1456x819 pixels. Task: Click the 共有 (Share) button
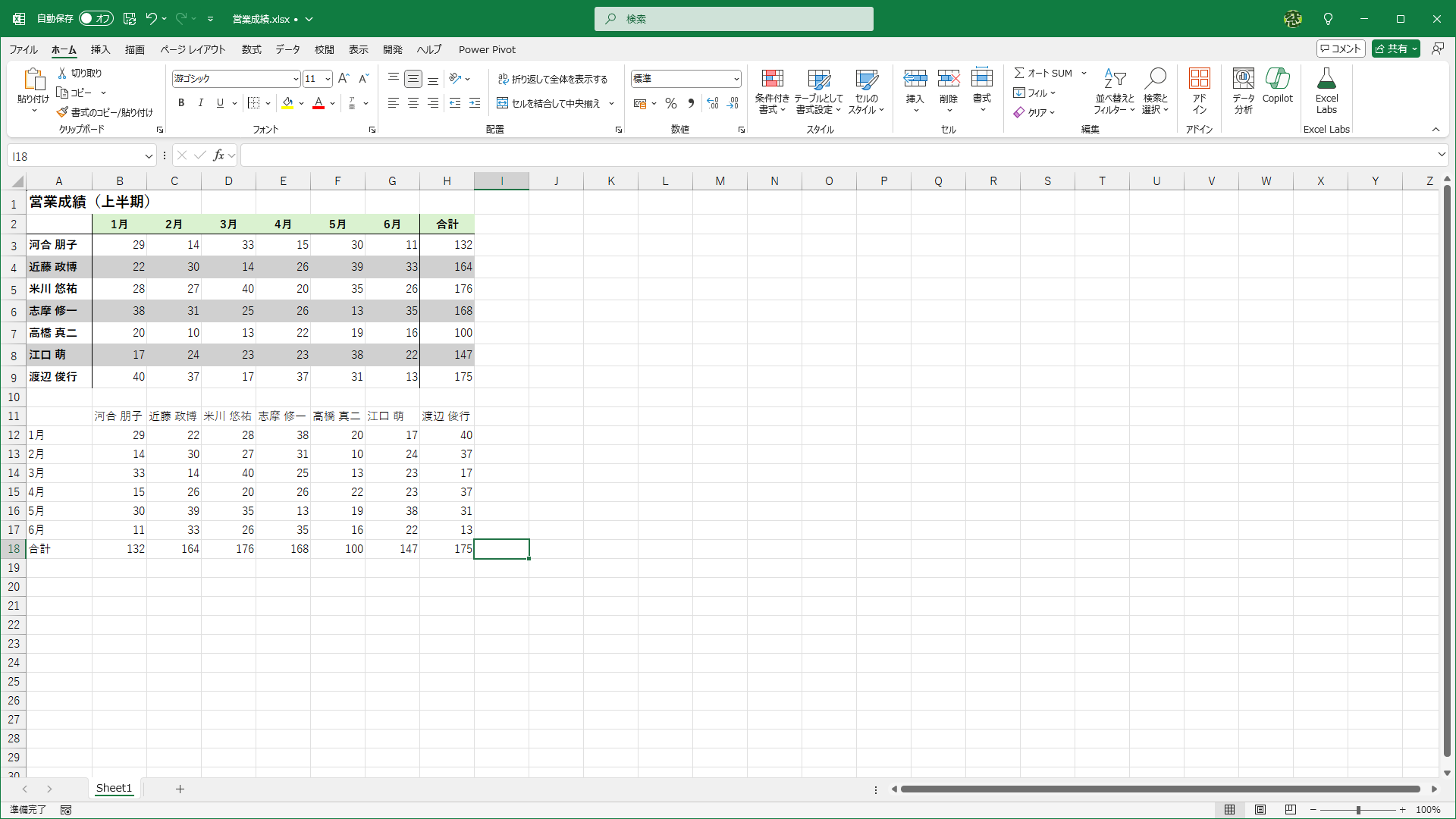[x=1390, y=49]
